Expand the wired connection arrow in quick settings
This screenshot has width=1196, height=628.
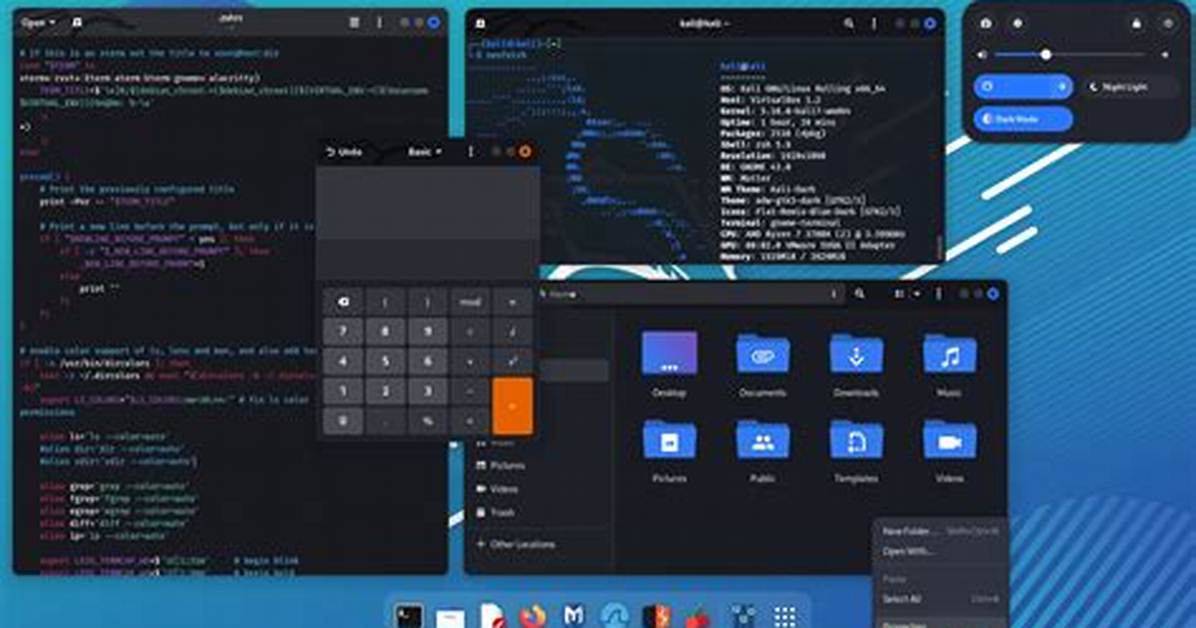tap(1062, 87)
